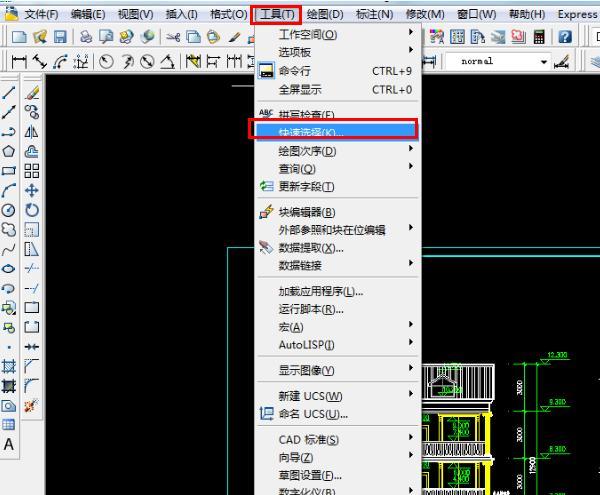Open 块编辑器(B) from the menu
This screenshot has width=600, height=495.
click(x=337, y=212)
